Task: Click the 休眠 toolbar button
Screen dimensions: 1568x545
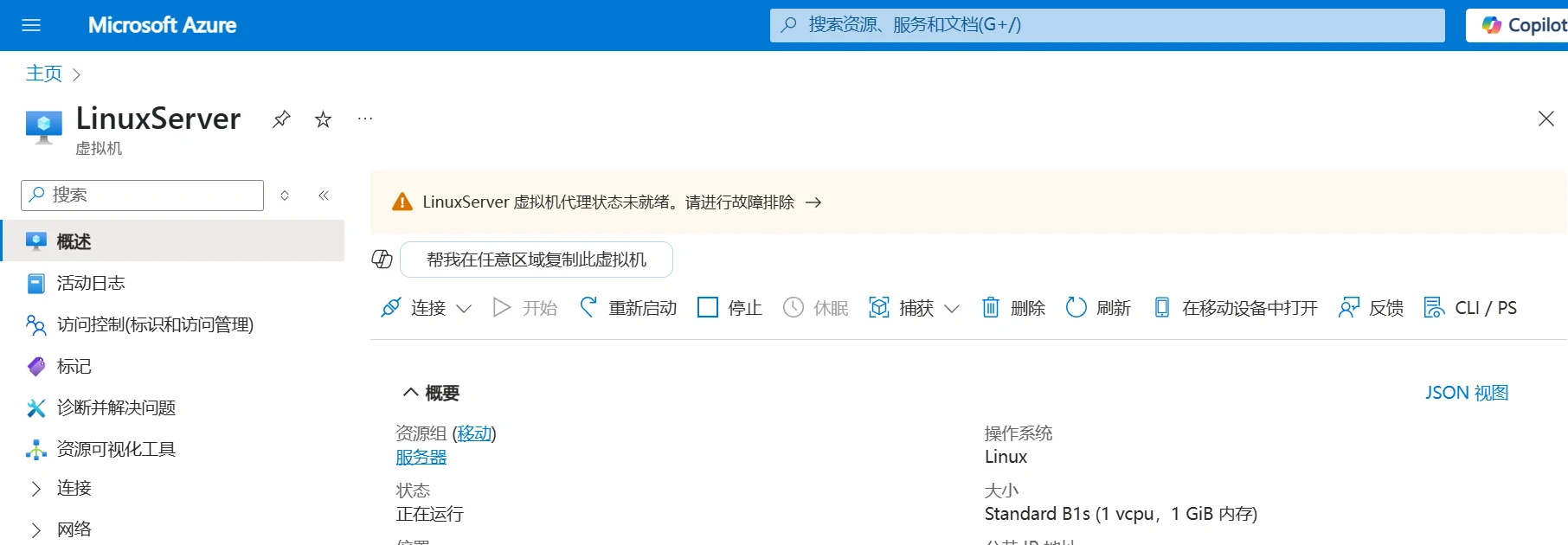Action: [x=815, y=308]
